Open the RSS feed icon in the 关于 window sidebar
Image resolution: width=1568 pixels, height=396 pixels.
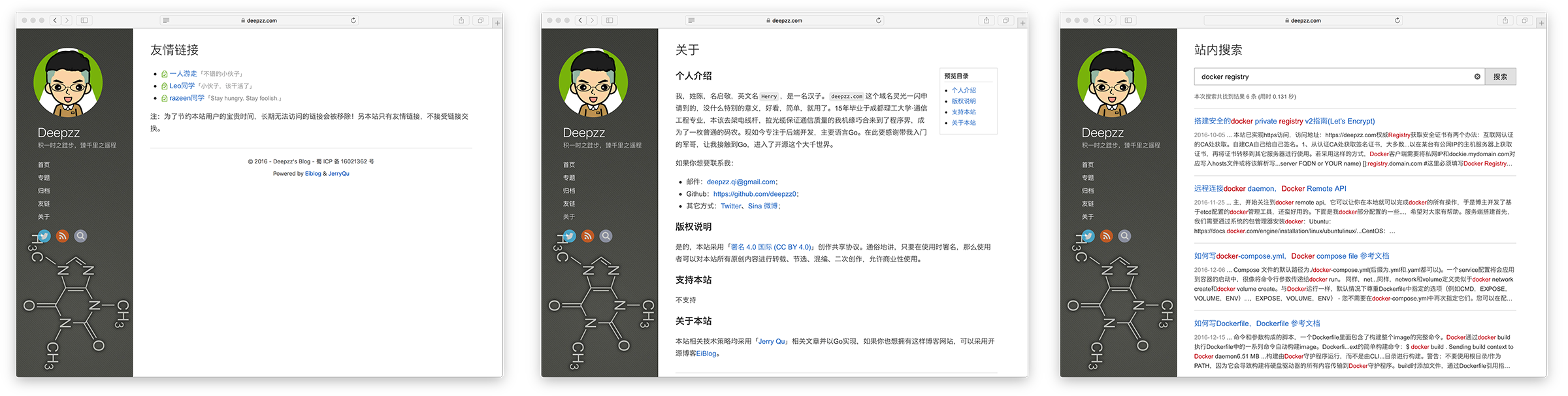tap(588, 236)
